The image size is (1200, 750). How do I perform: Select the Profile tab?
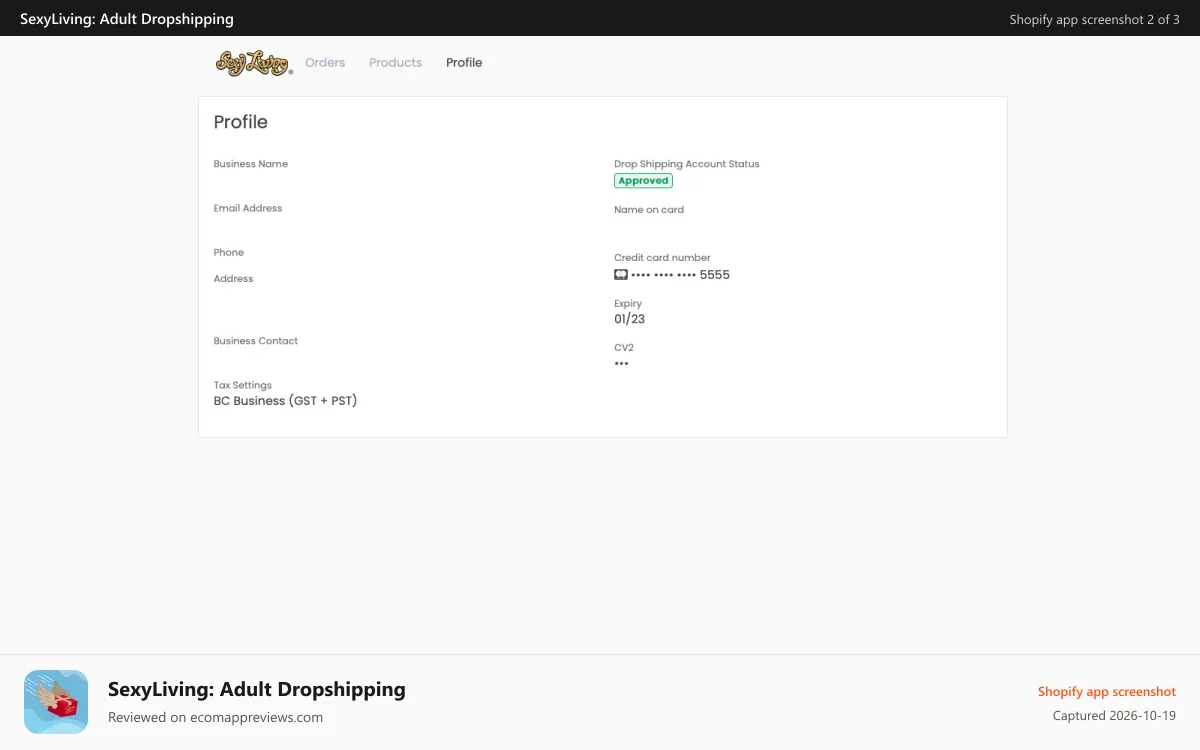464,62
